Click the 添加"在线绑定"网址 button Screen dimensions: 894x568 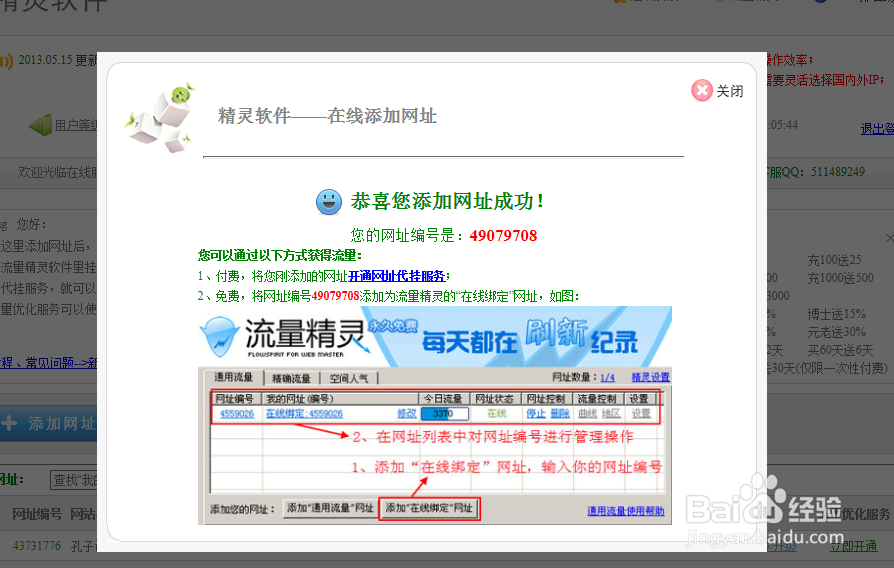coord(429,508)
